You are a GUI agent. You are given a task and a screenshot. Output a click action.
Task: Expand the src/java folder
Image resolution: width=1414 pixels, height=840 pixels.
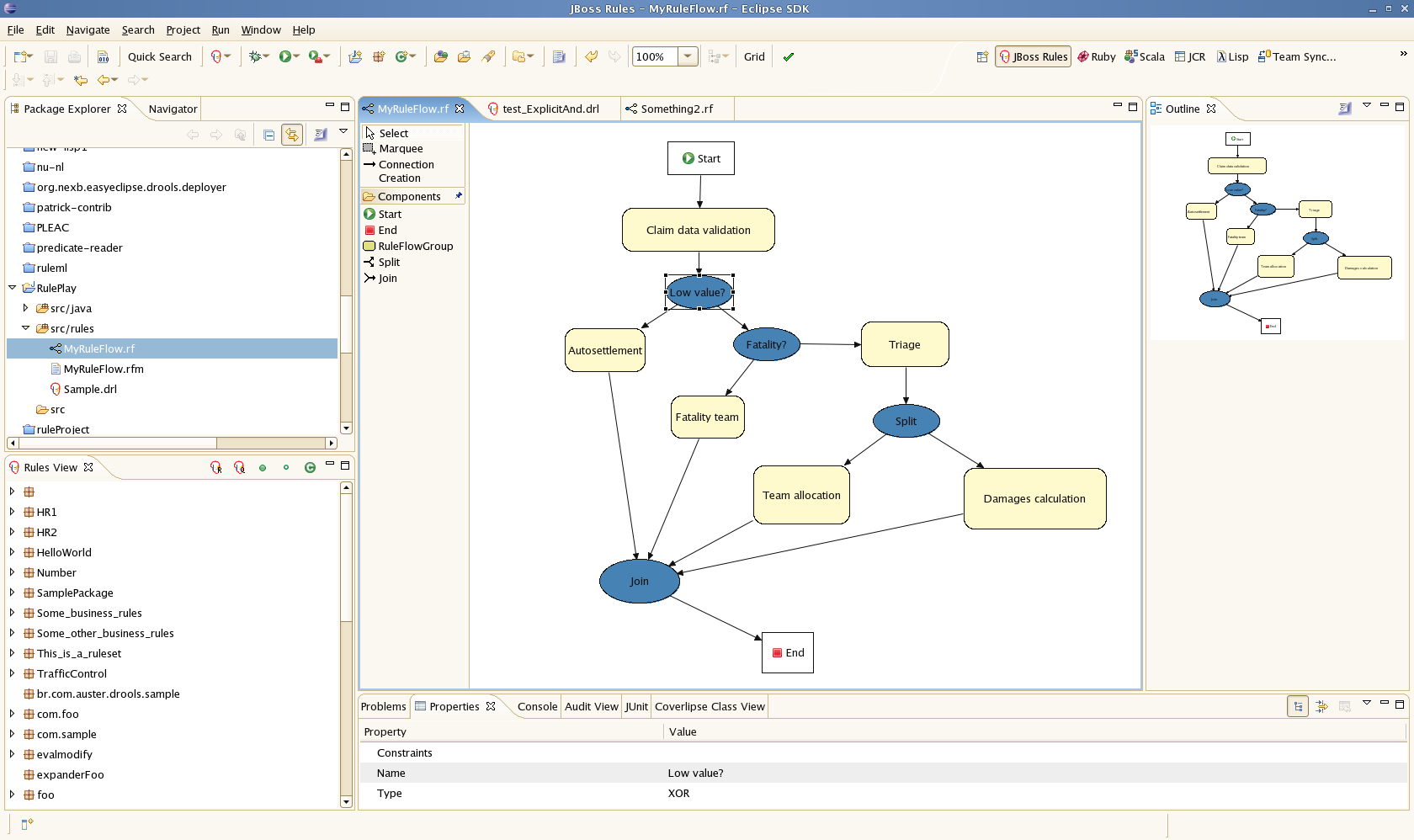tap(25, 309)
